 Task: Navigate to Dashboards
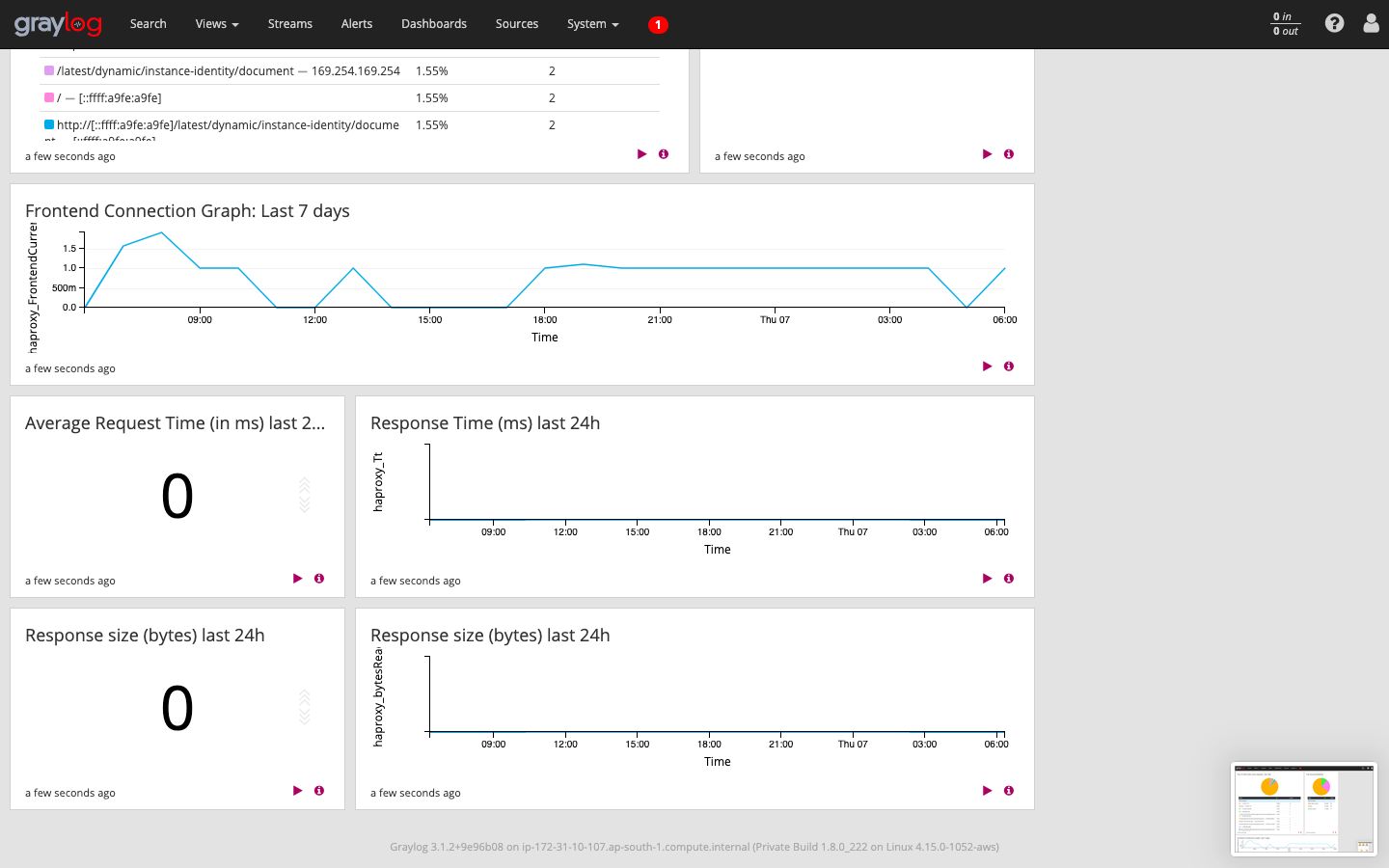434,24
